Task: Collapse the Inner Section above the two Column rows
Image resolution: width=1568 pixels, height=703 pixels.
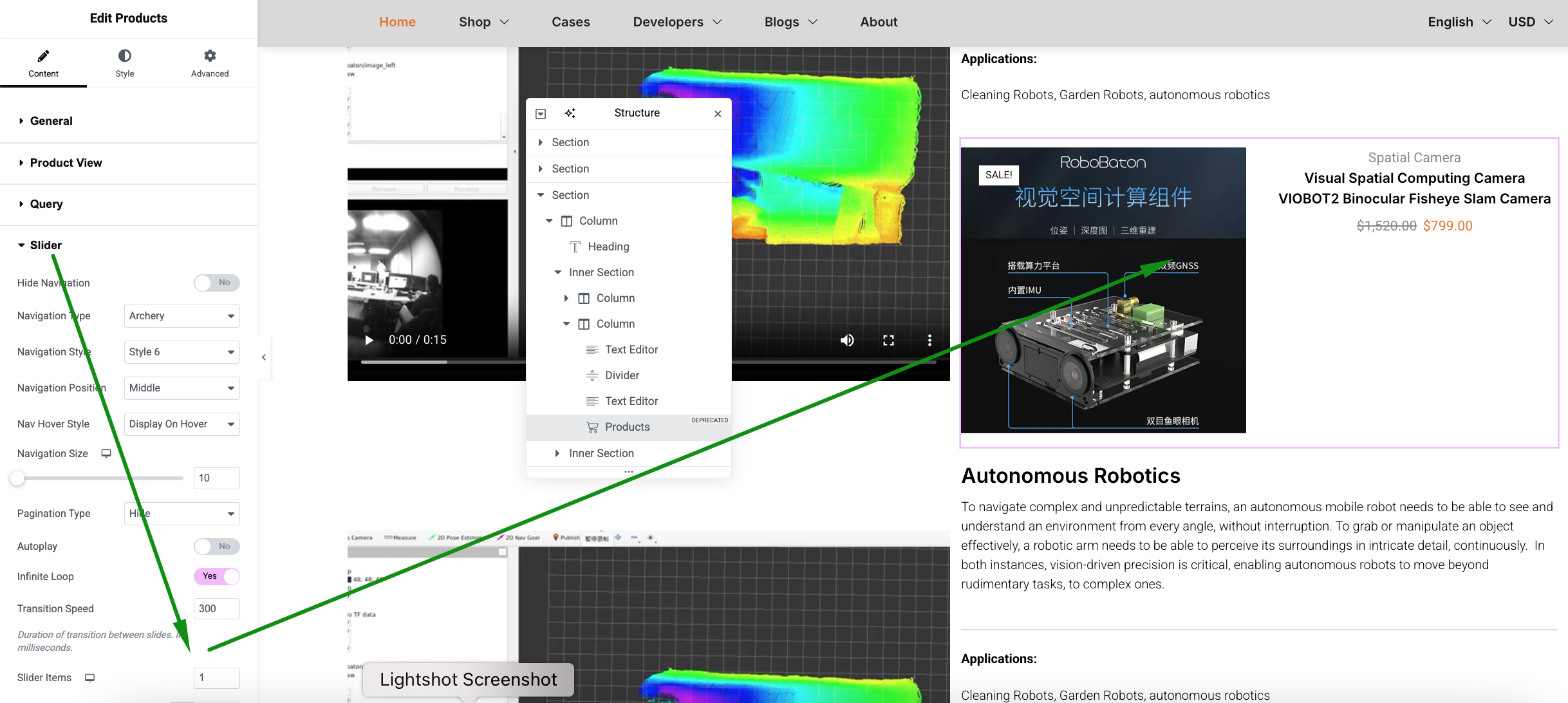Action: click(557, 272)
